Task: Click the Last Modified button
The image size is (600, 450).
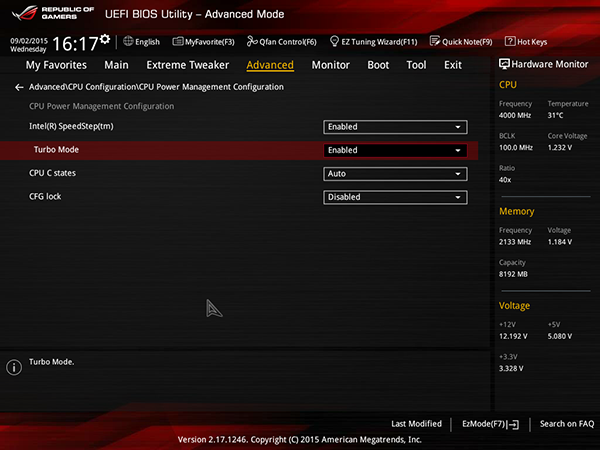Action: coord(416,424)
